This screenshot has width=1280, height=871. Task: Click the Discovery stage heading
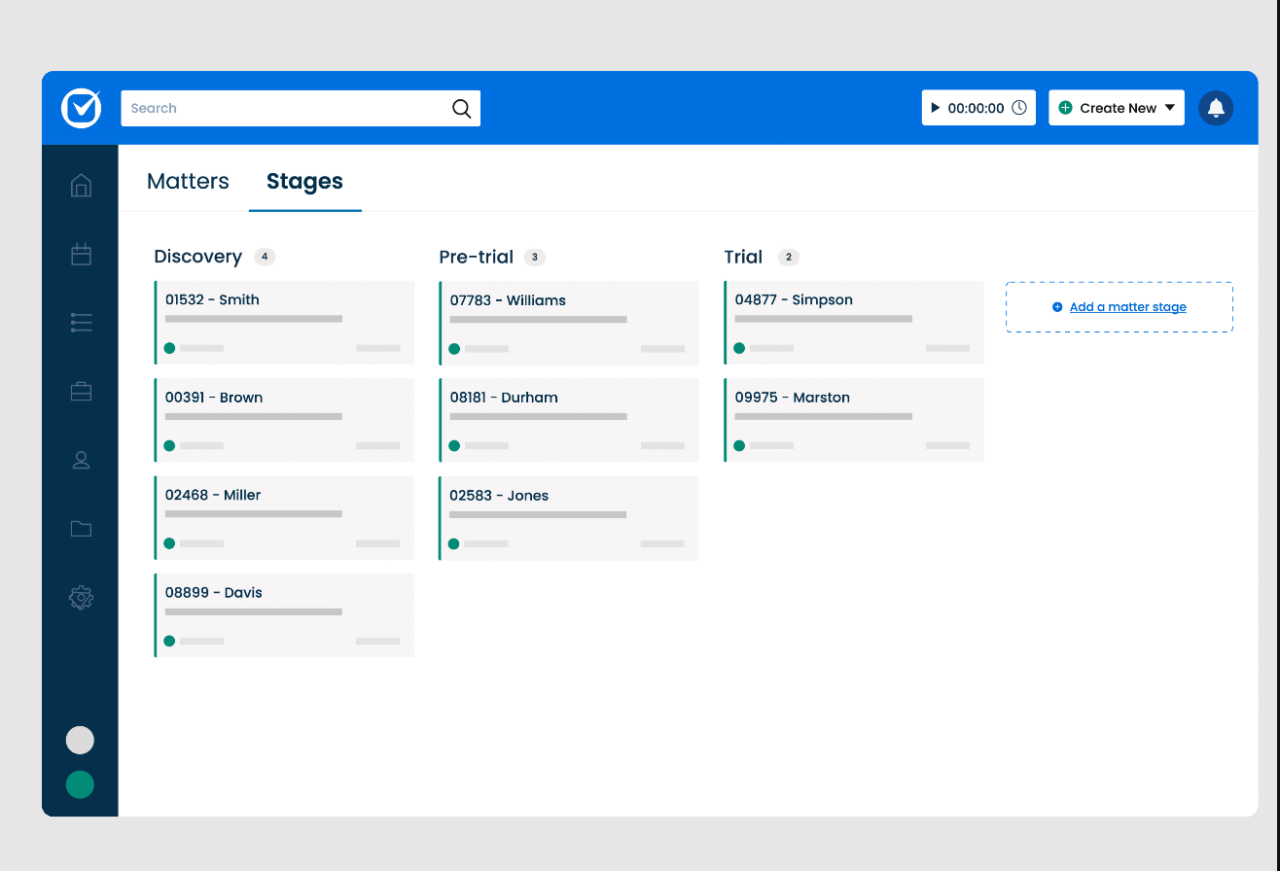[x=198, y=257]
